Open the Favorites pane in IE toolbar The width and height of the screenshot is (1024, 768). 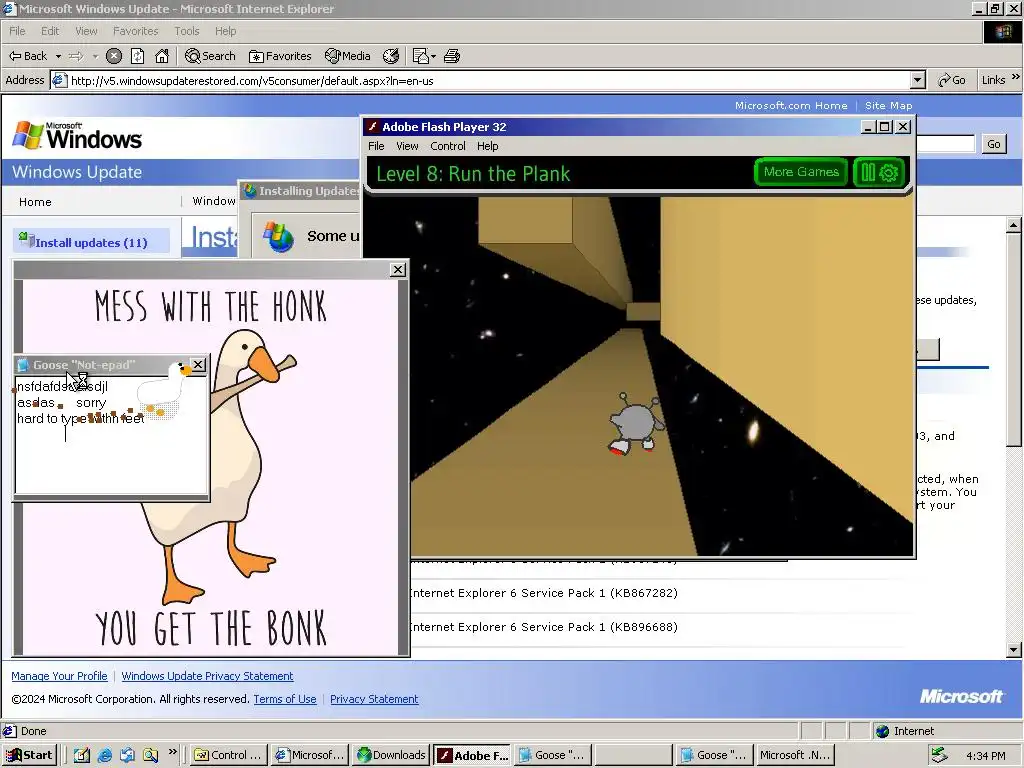(x=280, y=56)
